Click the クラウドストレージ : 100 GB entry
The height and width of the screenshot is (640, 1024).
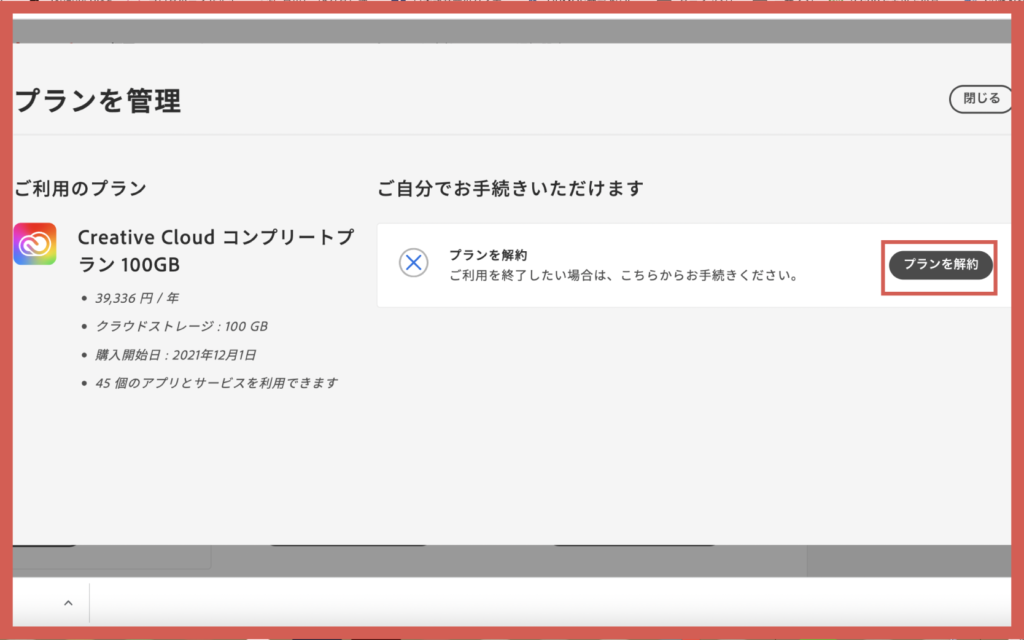point(182,326)
